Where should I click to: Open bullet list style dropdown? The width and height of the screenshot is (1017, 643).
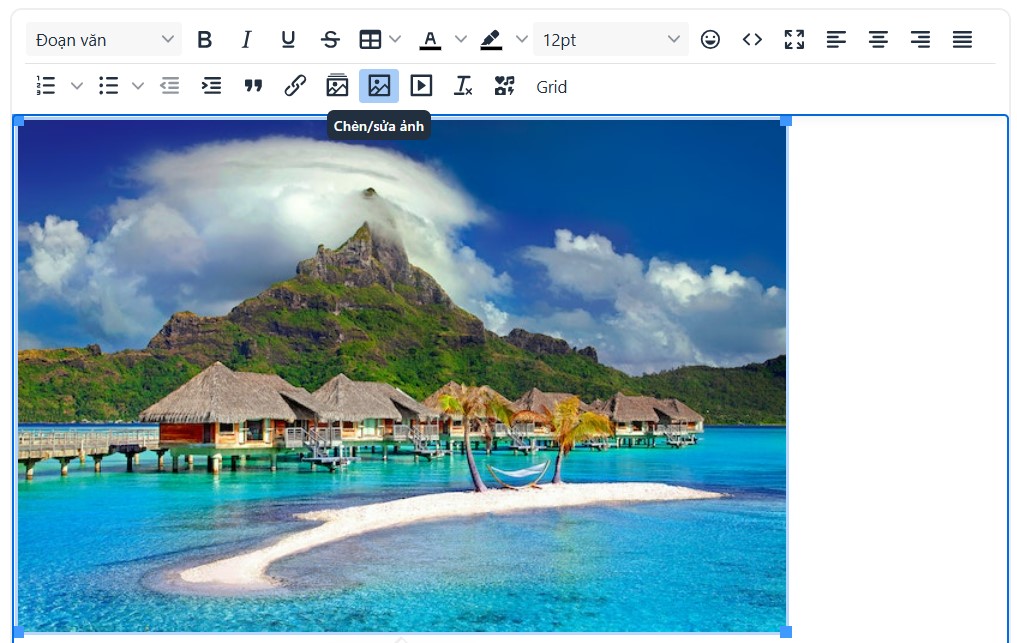tap(138, 86)
